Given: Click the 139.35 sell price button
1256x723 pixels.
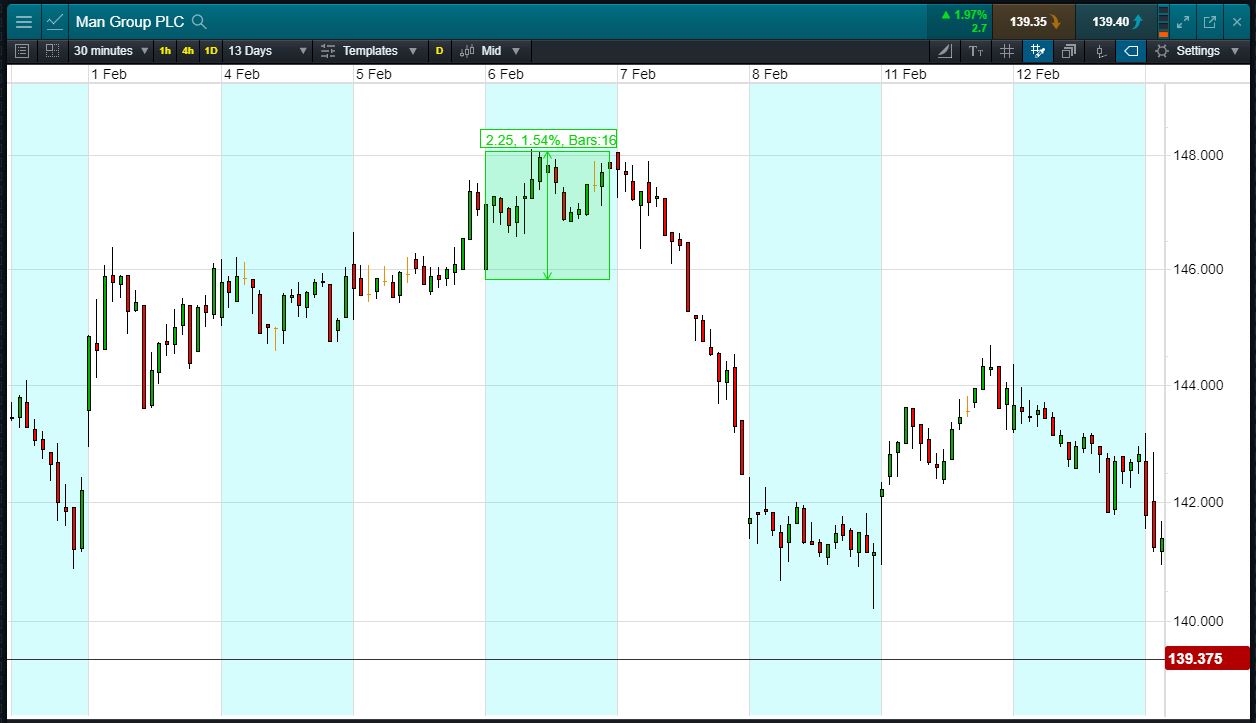Looking at the screenshot, I should [1035, 21].
